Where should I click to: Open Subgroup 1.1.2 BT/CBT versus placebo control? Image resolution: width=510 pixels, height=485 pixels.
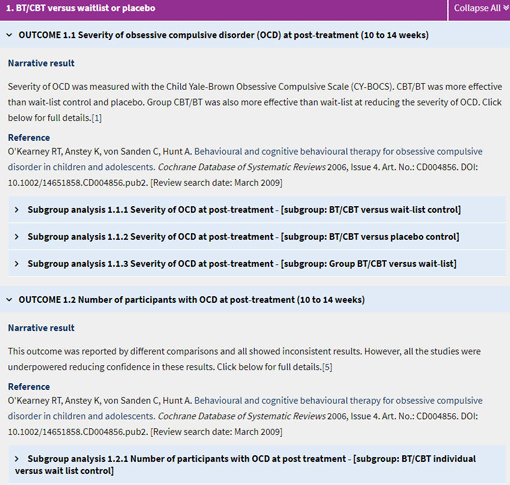tap(257, 237)
